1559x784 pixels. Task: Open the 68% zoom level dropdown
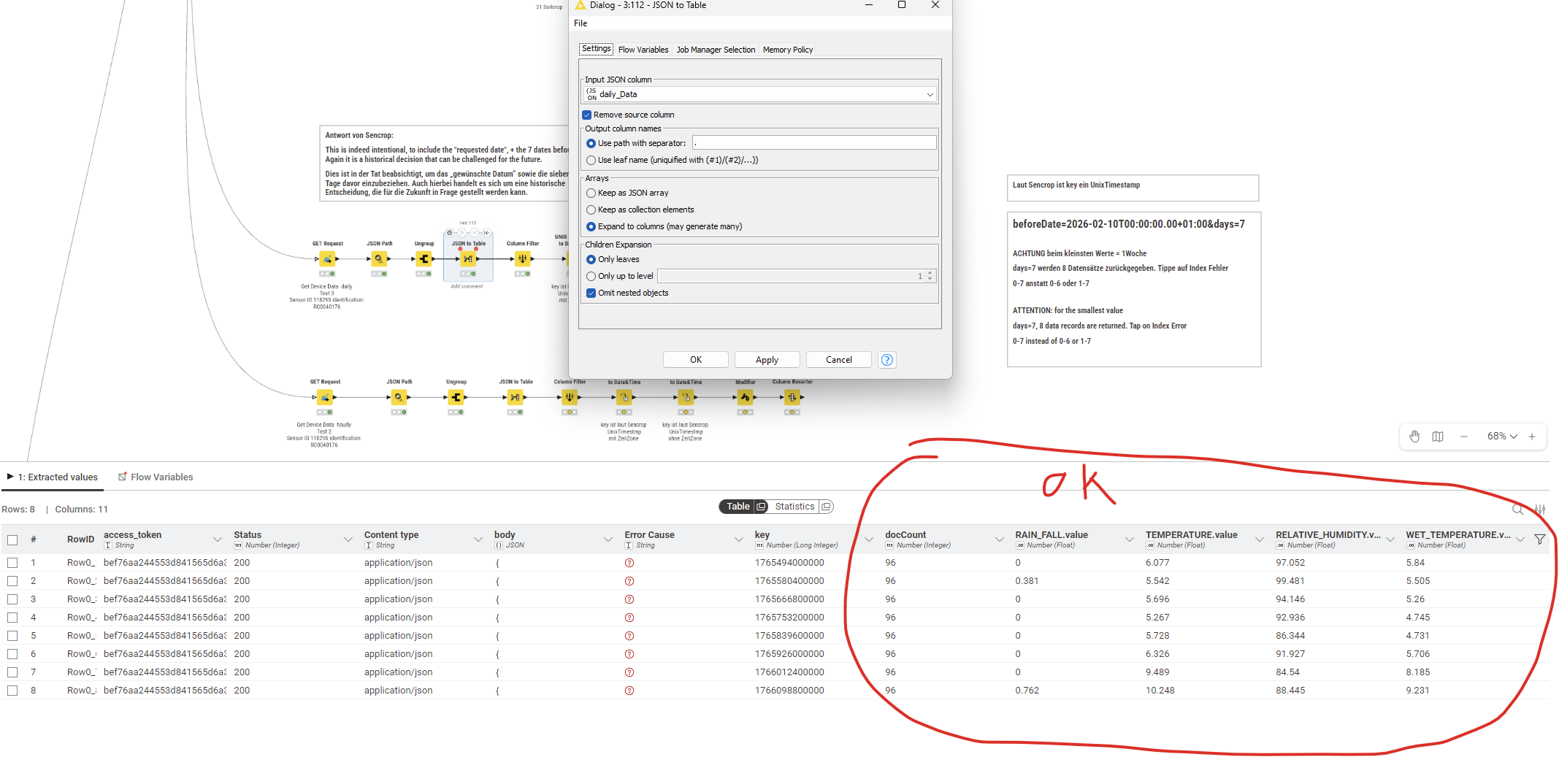[x=1502, y=437]
